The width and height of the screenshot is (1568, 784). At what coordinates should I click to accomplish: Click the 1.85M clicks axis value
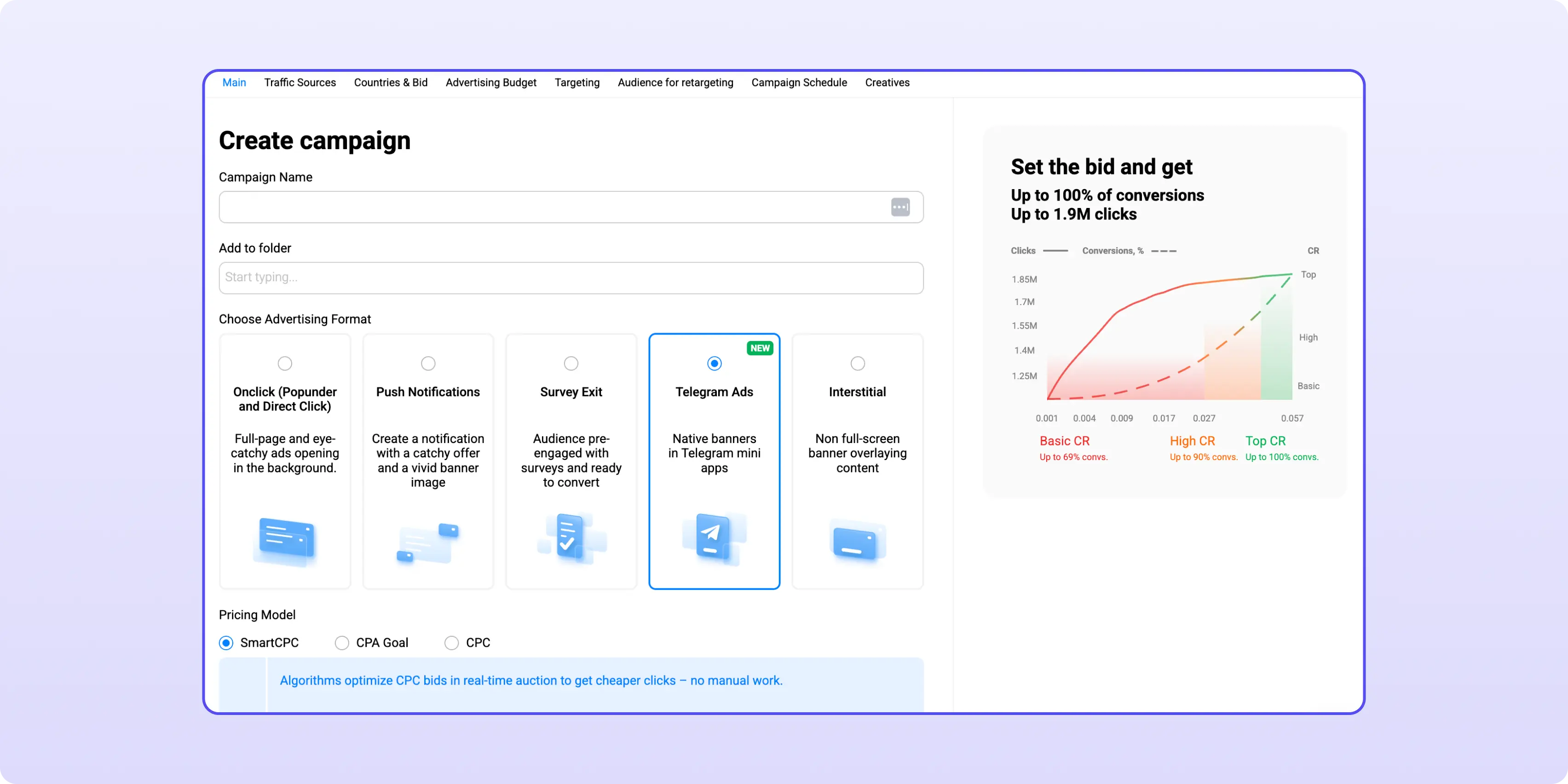pyautogui.click(x=1024, y=279)
